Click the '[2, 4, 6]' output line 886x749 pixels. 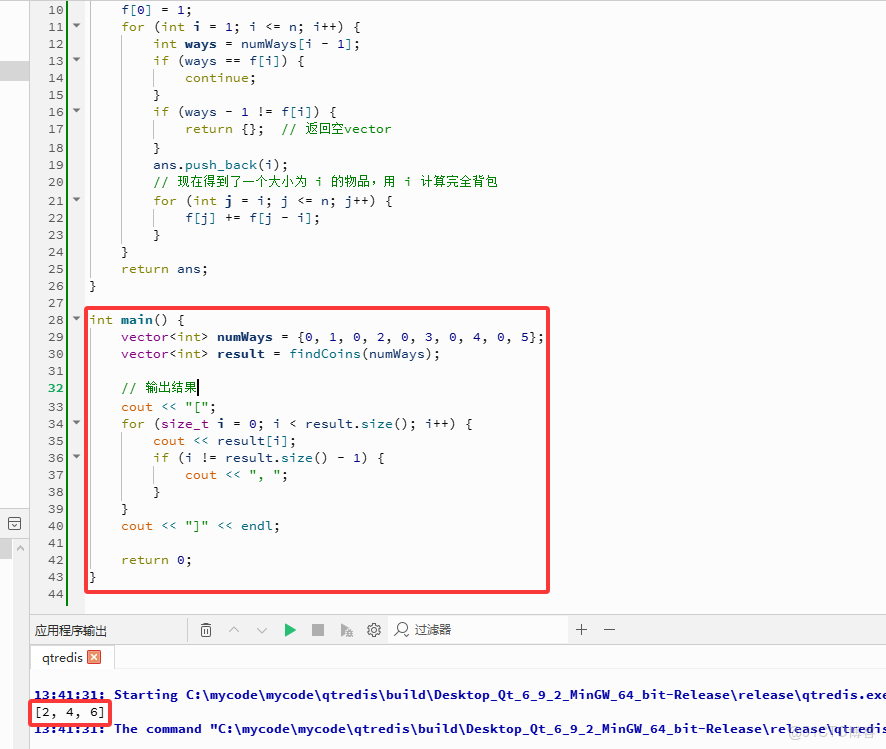[70, 712]
